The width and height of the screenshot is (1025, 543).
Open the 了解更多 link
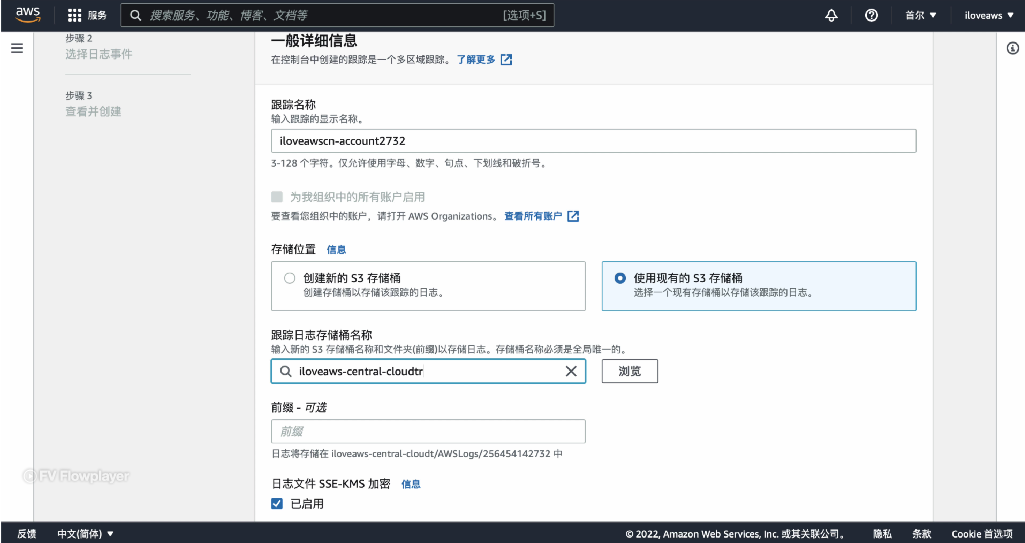tap(476, 59)
